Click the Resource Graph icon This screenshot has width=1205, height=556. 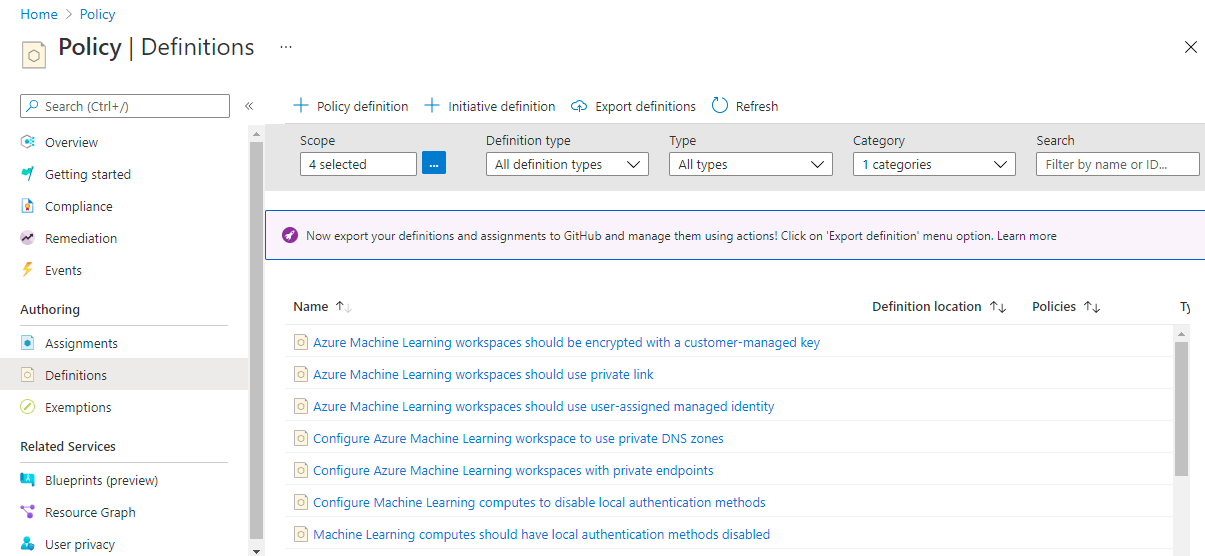[x=28, y=512]
